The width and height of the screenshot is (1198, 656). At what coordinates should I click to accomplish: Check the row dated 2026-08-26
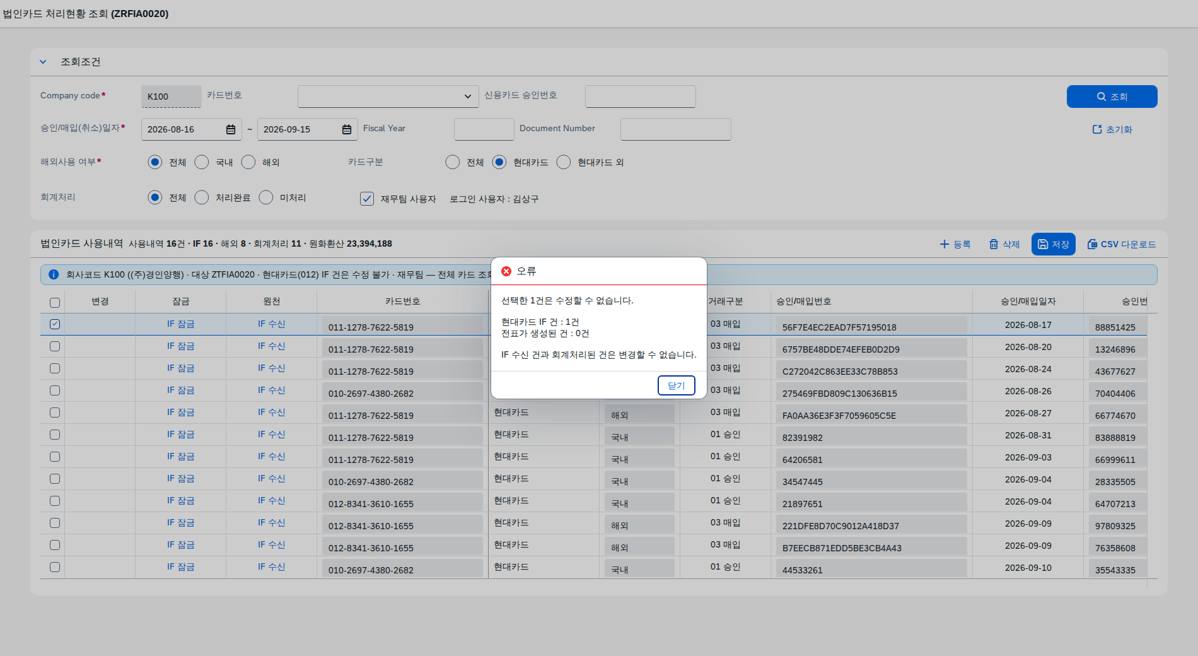[x=55, y=390]
